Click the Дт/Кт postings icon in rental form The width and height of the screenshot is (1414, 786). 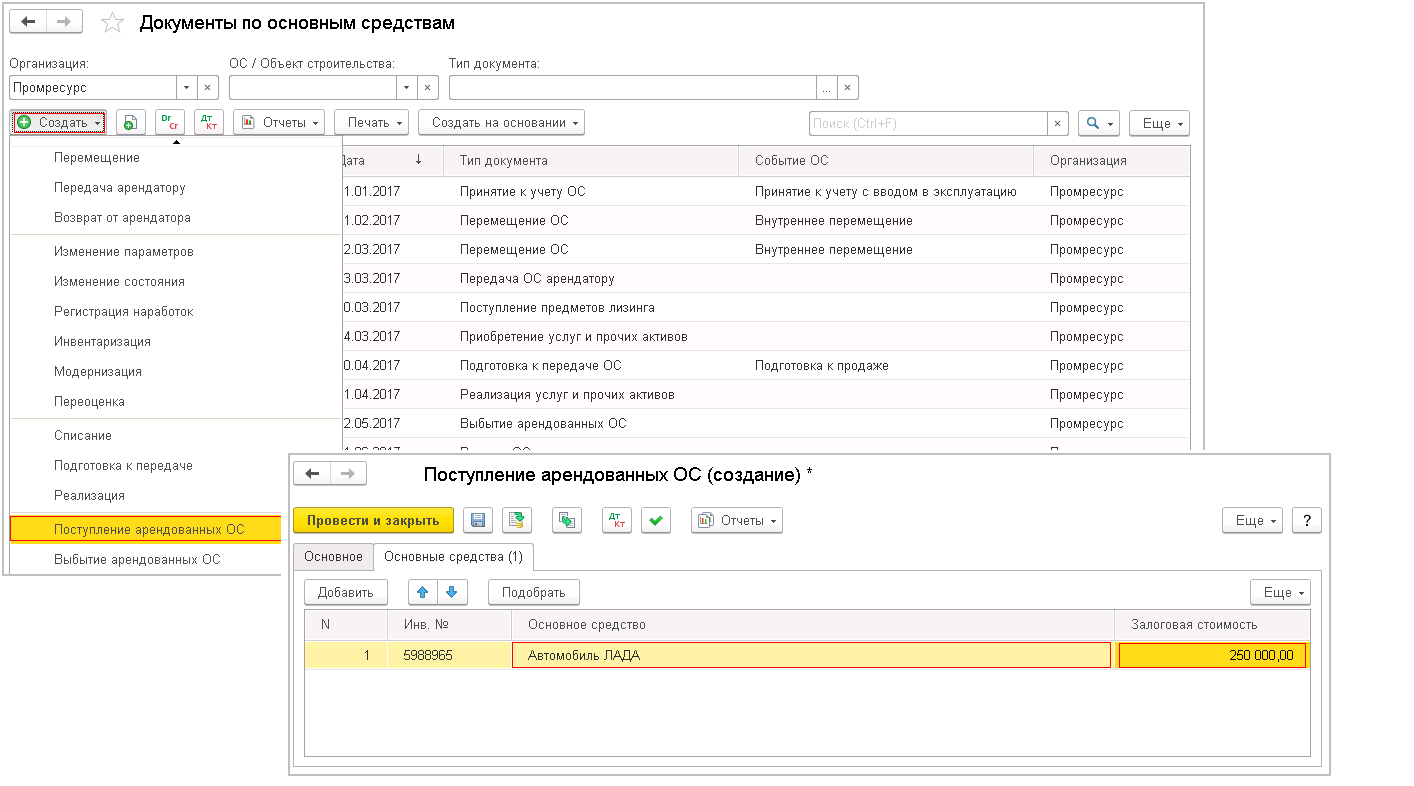(x=617, y=520)
